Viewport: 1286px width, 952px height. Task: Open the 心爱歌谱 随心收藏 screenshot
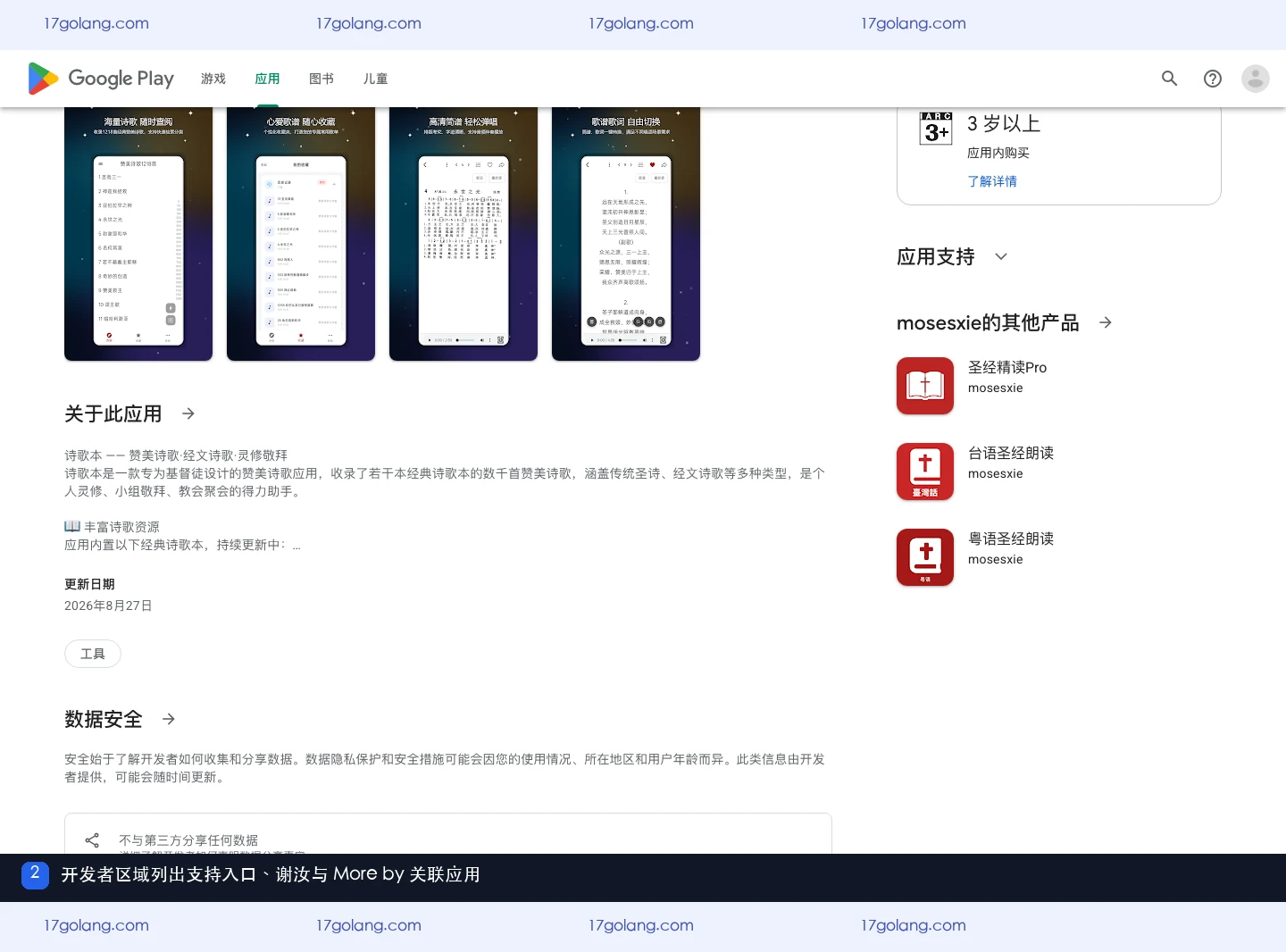coord(301,234)
